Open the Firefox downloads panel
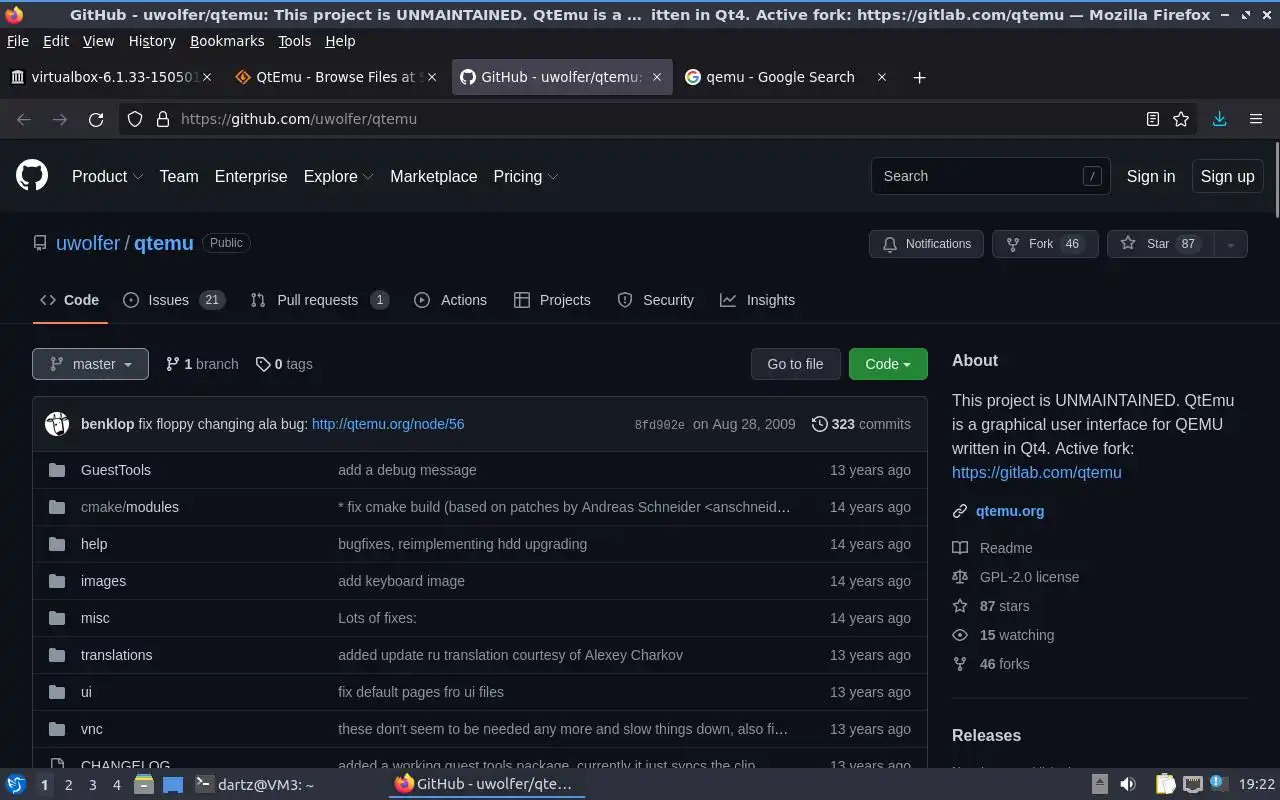Screen dimensions: 1280x800 coord(1219,119)
